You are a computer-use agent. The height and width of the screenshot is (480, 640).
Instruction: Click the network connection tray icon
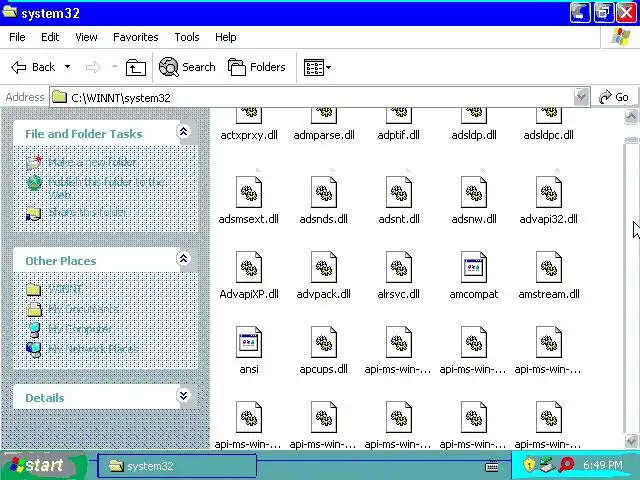click(x=547, y=464)
